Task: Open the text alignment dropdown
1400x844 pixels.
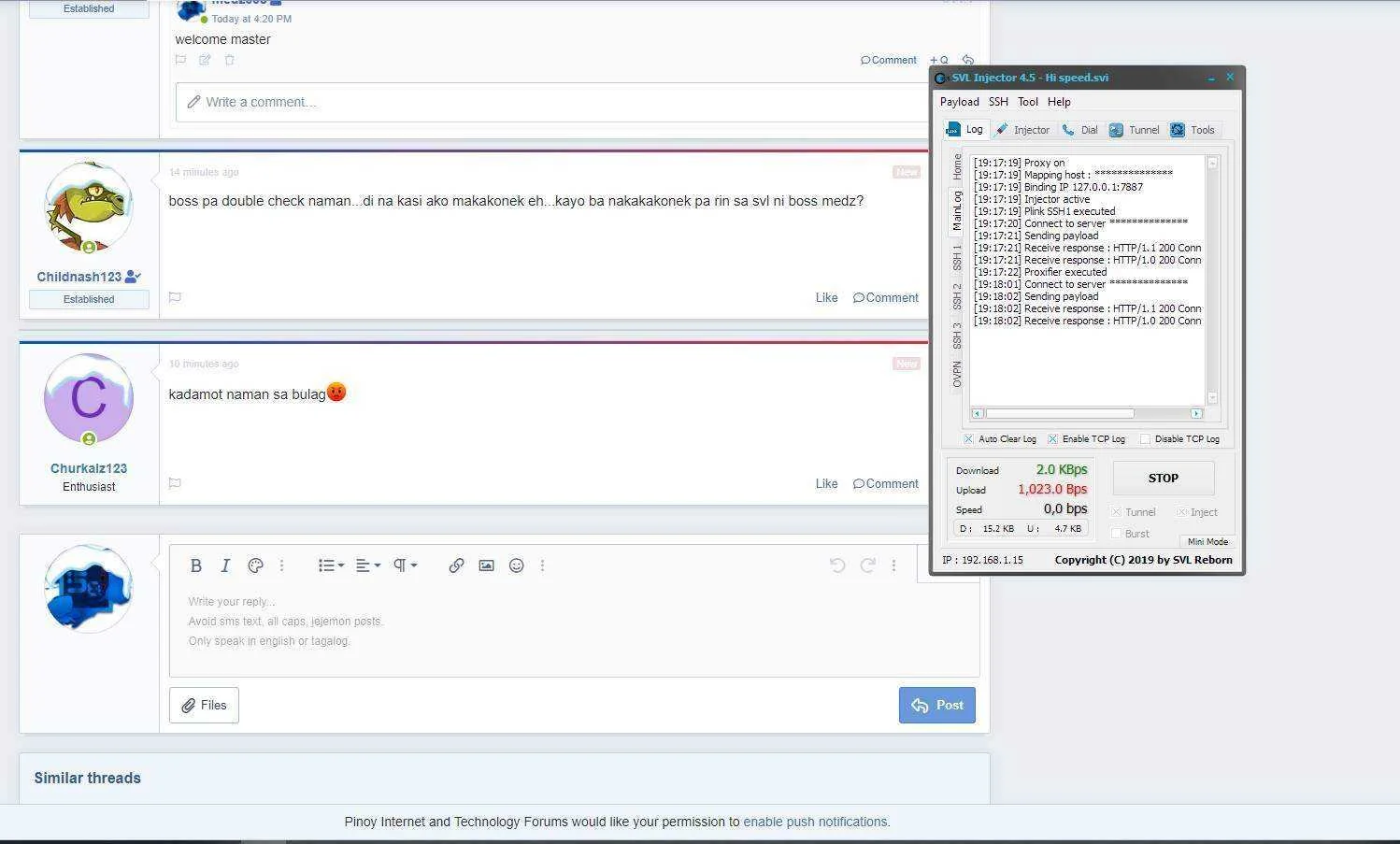Action: 368,565
